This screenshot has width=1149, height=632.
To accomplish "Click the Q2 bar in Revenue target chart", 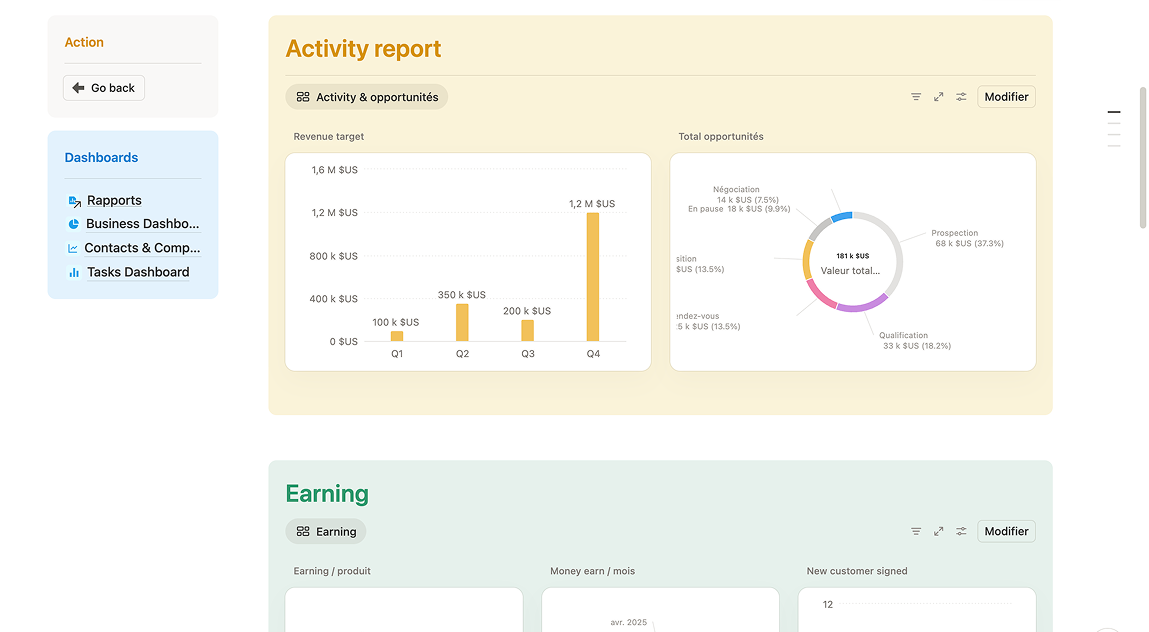I will tap(462, 323).
